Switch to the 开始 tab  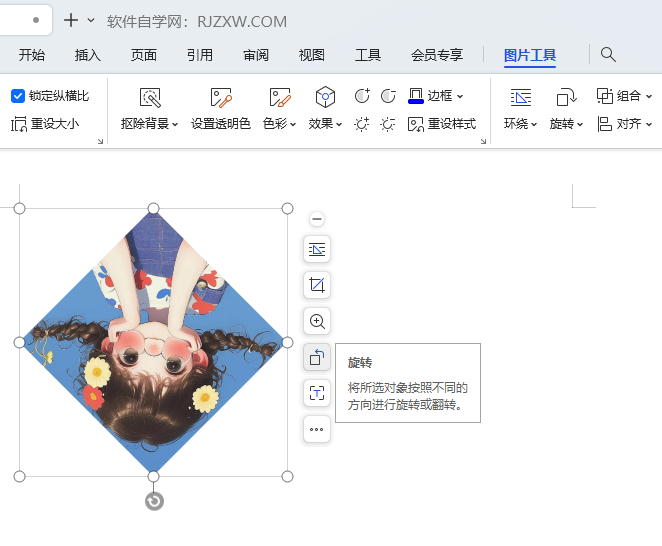32,55
